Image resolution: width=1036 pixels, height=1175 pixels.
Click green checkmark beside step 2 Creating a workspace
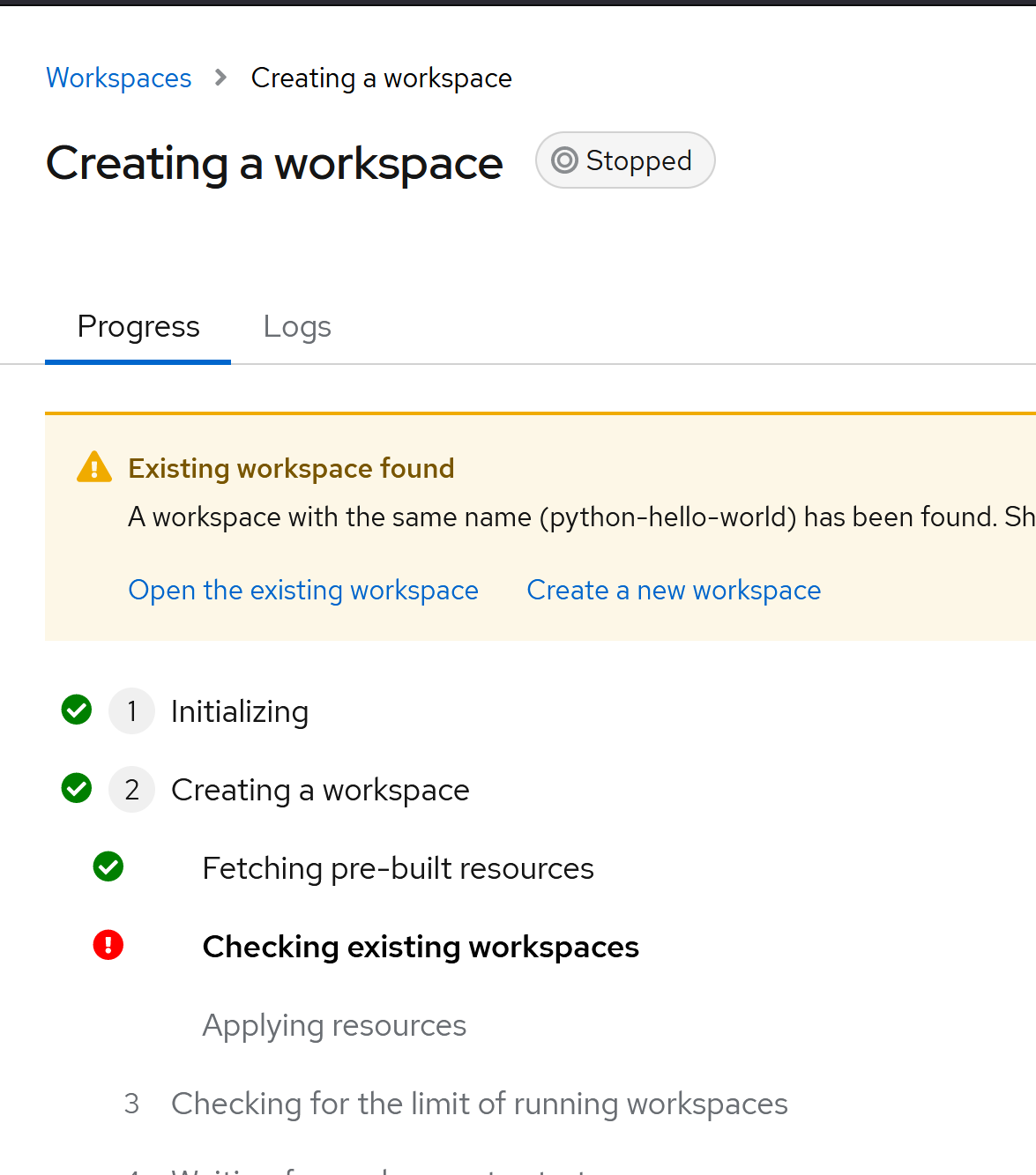coord(77,788)
